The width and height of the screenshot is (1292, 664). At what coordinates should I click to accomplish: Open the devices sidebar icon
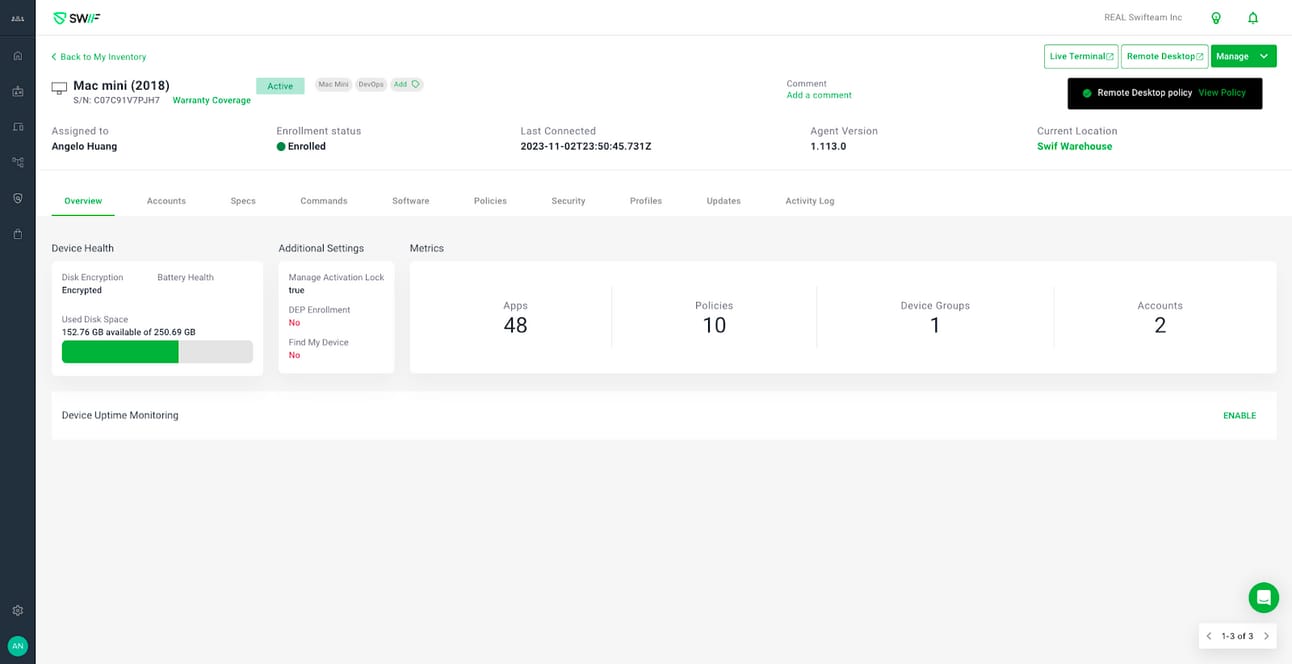[x=17, y=127]
